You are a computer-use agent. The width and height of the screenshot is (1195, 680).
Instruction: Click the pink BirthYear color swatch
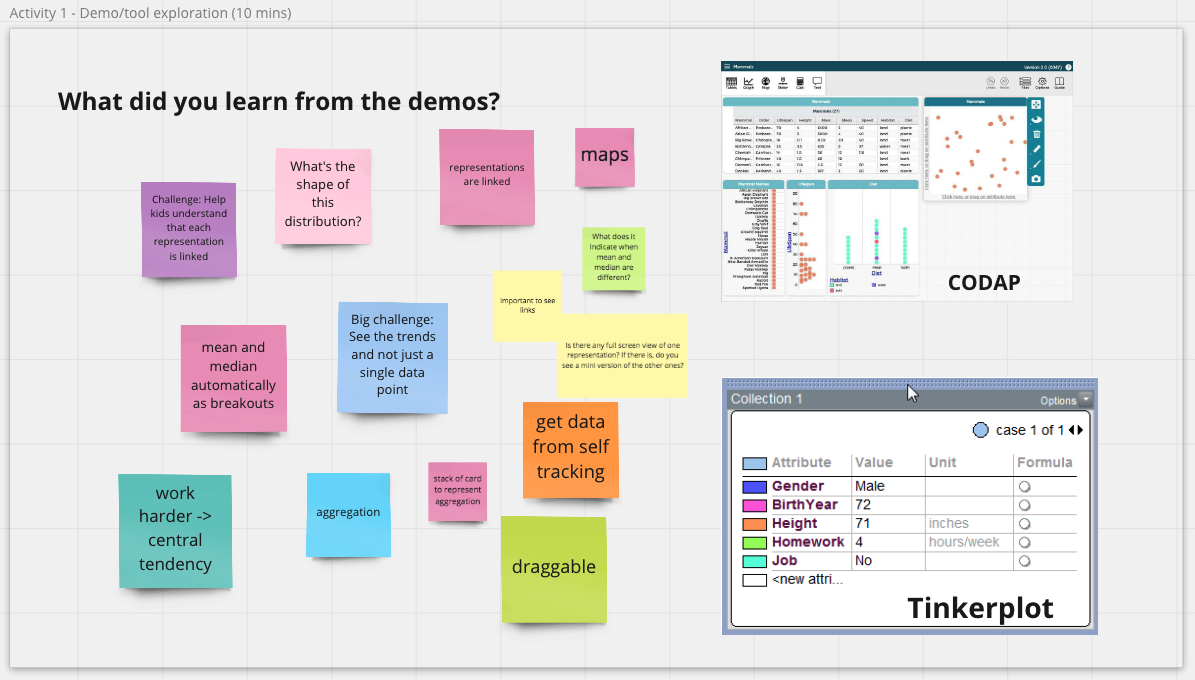[754, 505]
